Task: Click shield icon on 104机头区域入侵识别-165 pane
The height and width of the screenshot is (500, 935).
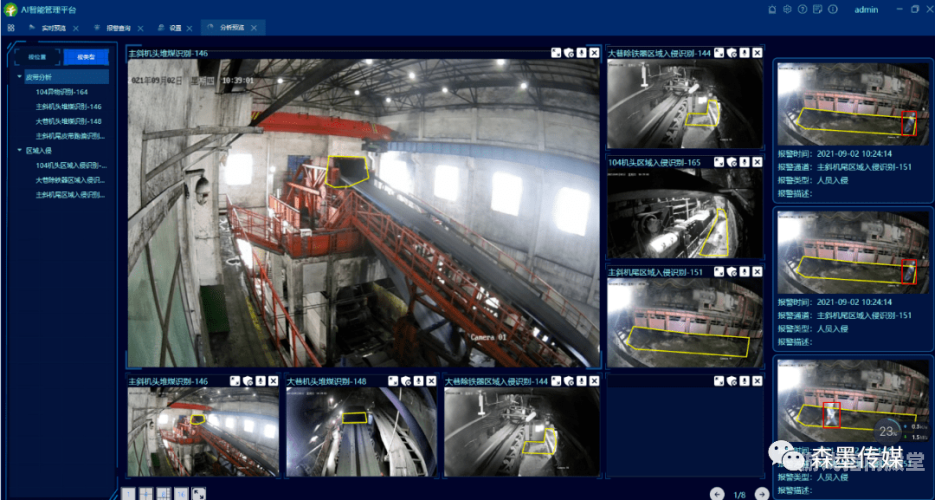Action: (x=732, y=162)
